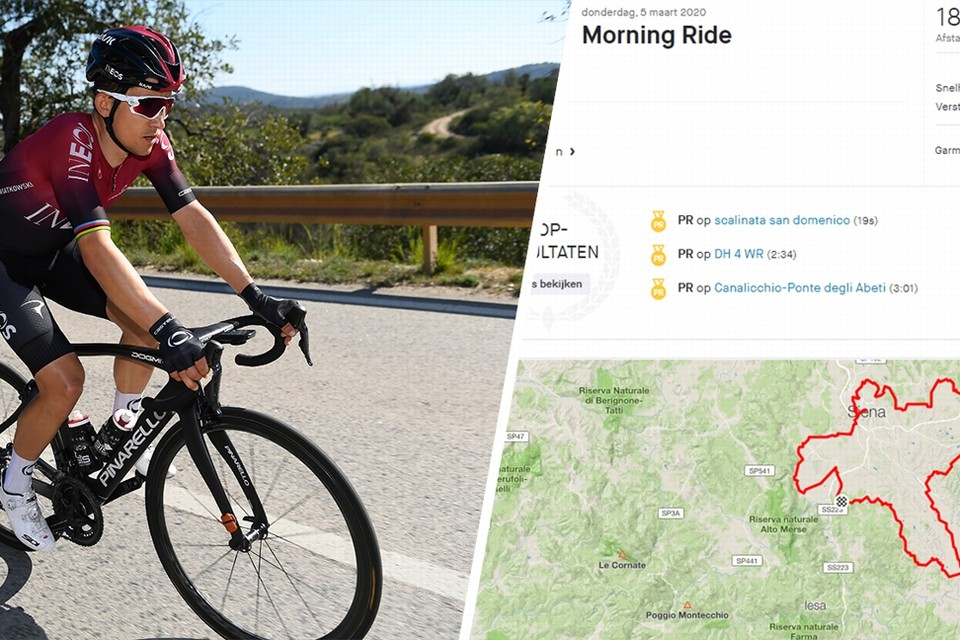Click the Poggio Montecchio peak triangle icon
This screenshot has width=960, height=640.
(x=687, y=604)
